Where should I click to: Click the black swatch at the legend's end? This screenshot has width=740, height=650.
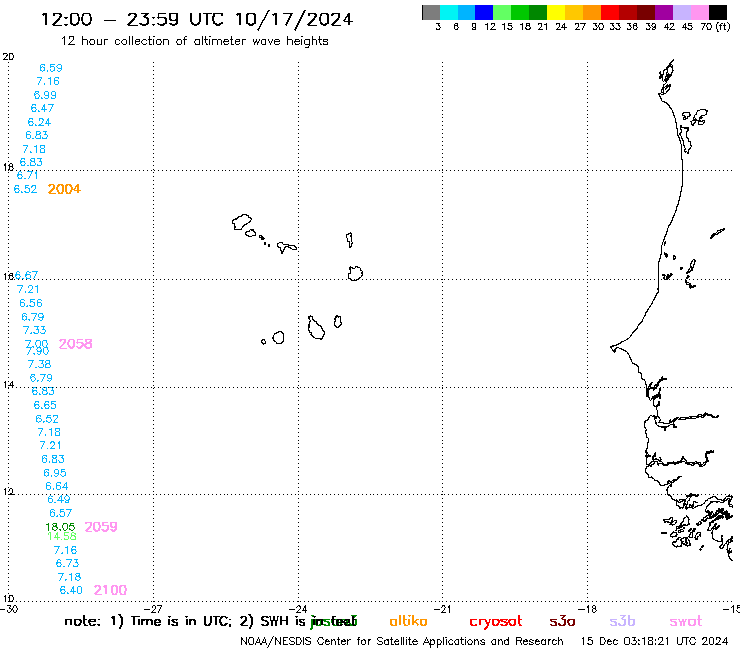717,12
